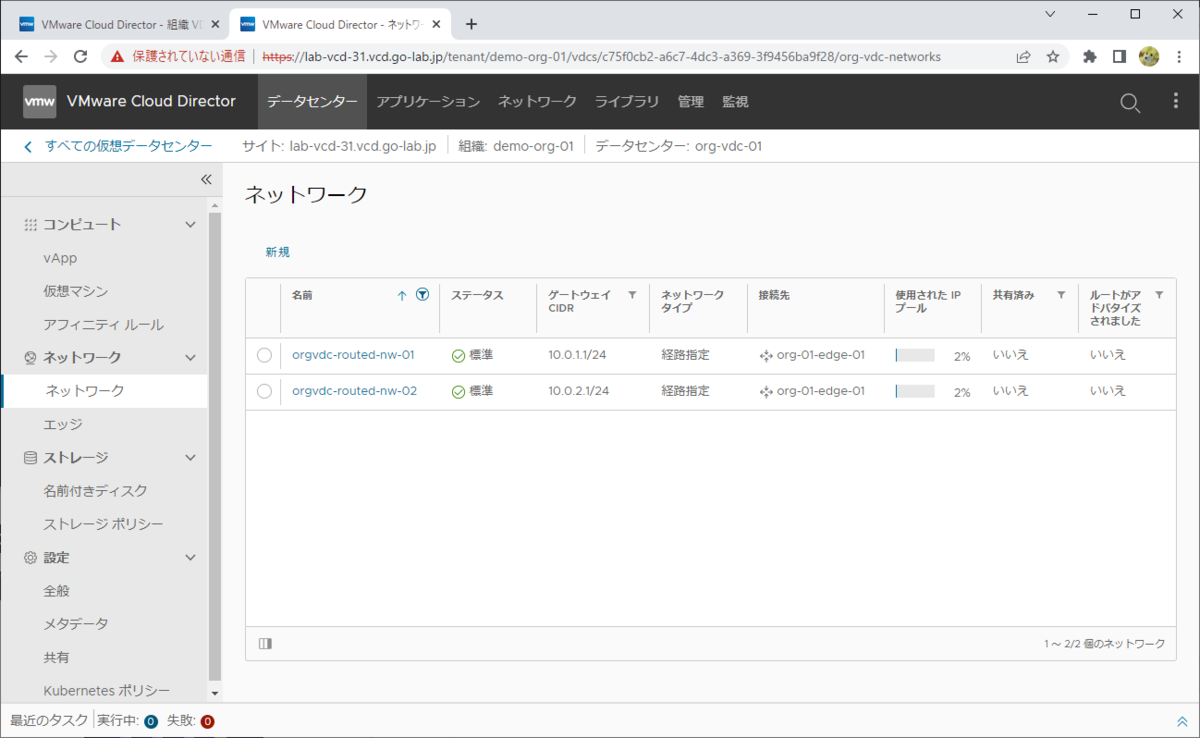Screen dimensions: 1200x738
Task: Open 名前付きディスク in sidebar
Action: click(x=95, y=491)
